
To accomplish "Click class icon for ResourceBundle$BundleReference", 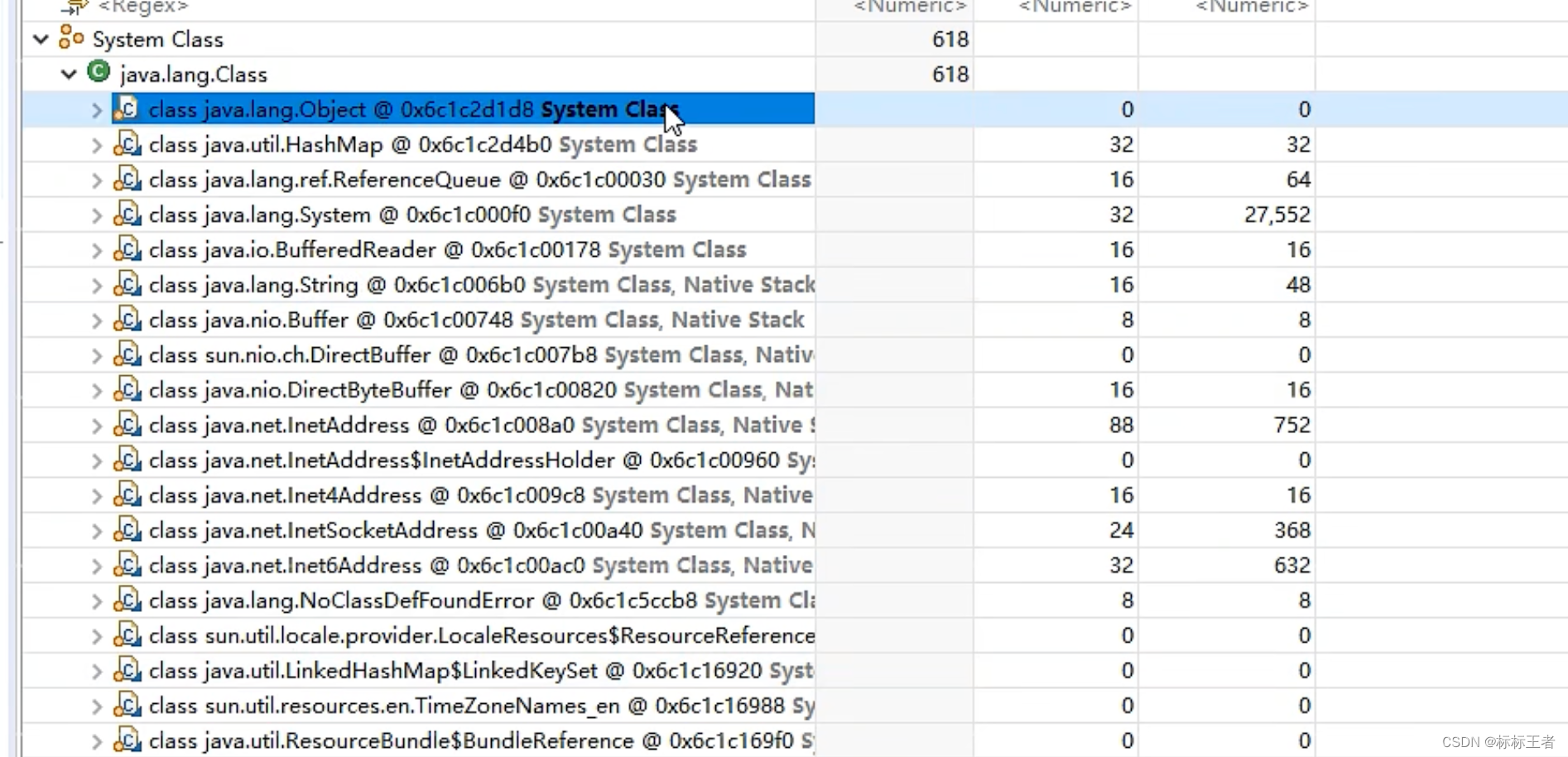I will coord(127,740).
